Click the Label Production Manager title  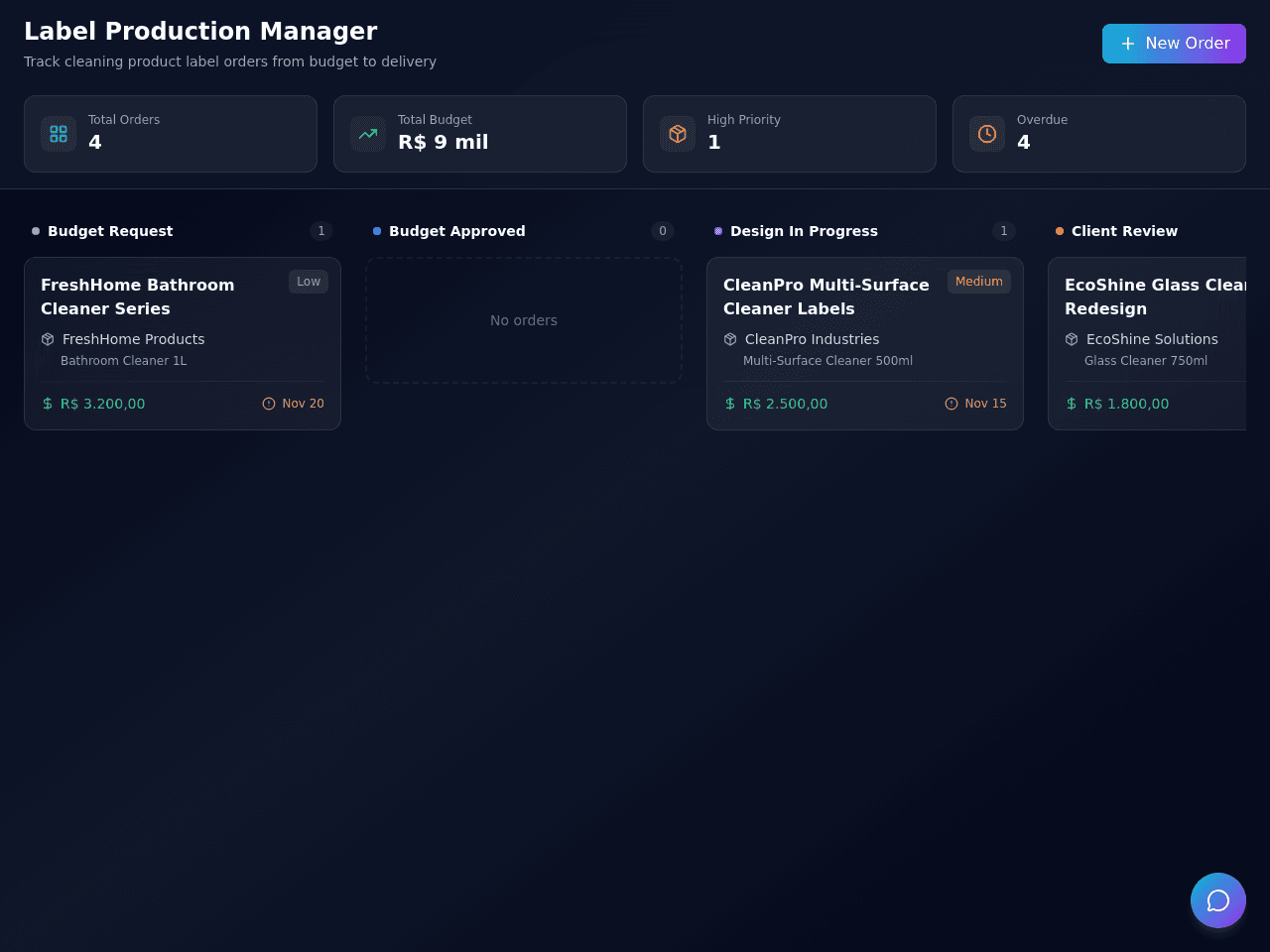tap(200, 31)
